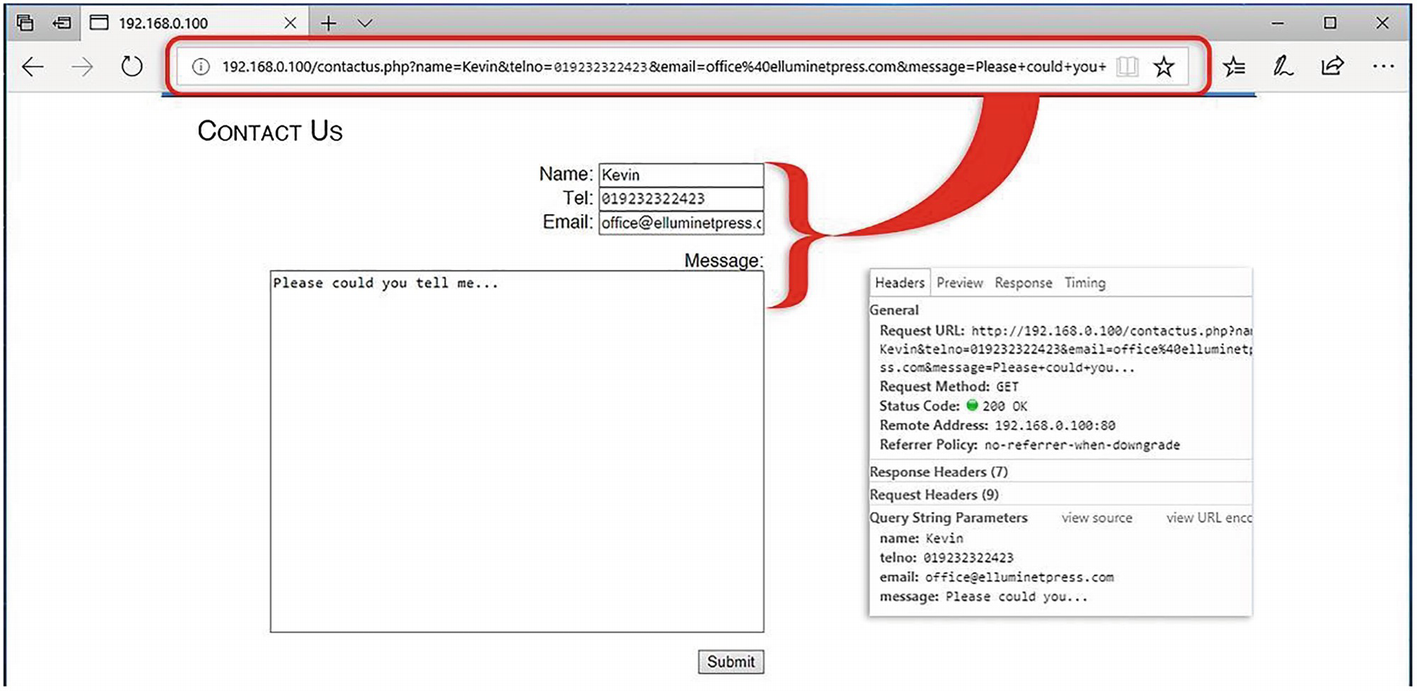
Task: Click the Refresh page icon
Action: click(x=132, y=67)
